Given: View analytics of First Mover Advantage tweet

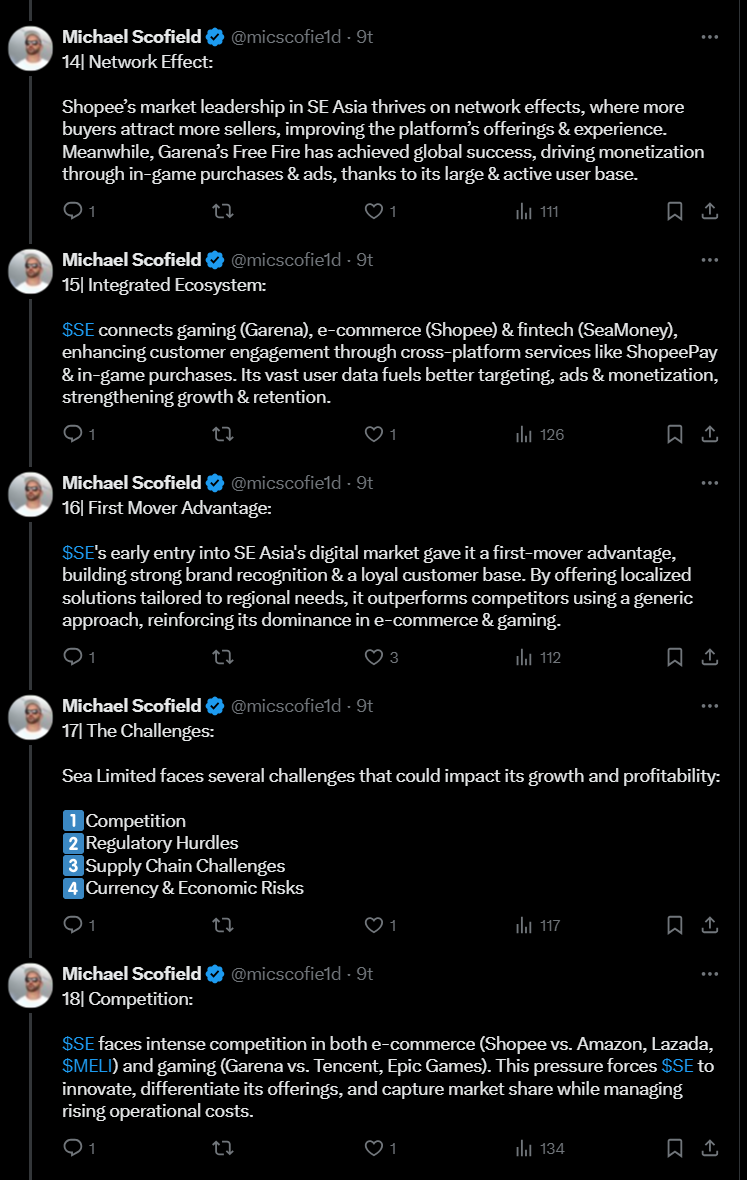Looking at the screenshot, I should click(x=537, y=657).
